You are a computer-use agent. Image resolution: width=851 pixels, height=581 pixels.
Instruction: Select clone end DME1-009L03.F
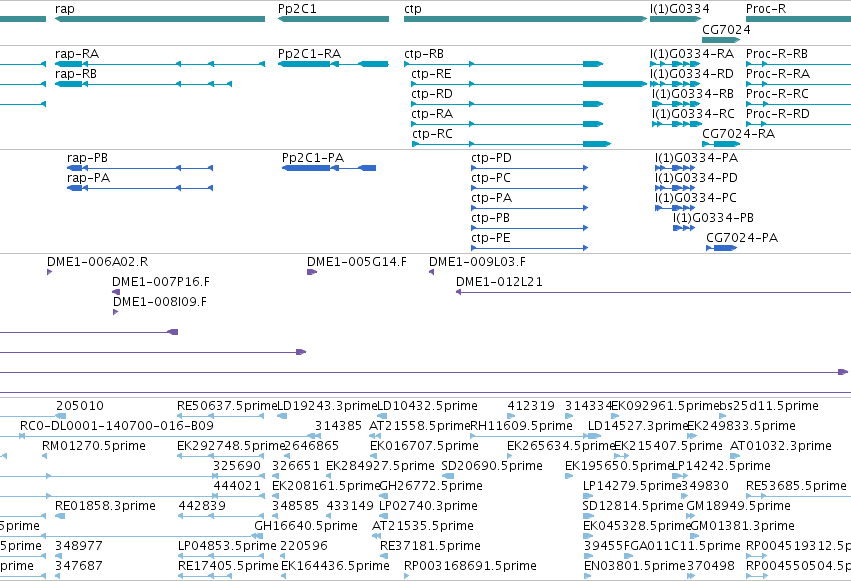478,262
